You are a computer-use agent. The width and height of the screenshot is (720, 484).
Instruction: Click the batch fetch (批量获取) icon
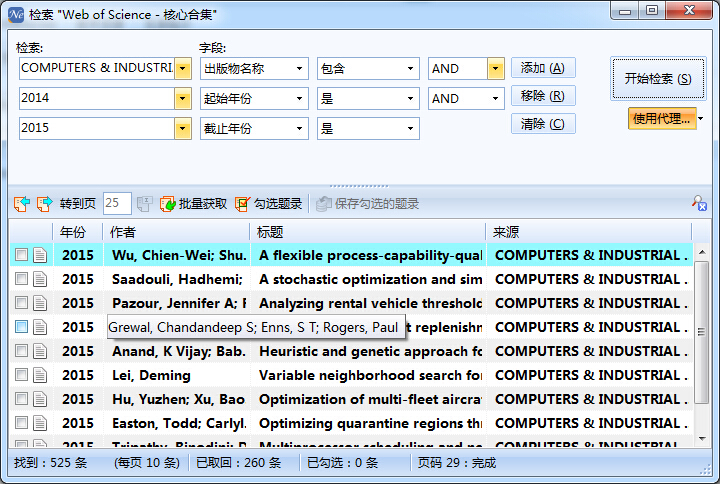(x=168, y=203)
